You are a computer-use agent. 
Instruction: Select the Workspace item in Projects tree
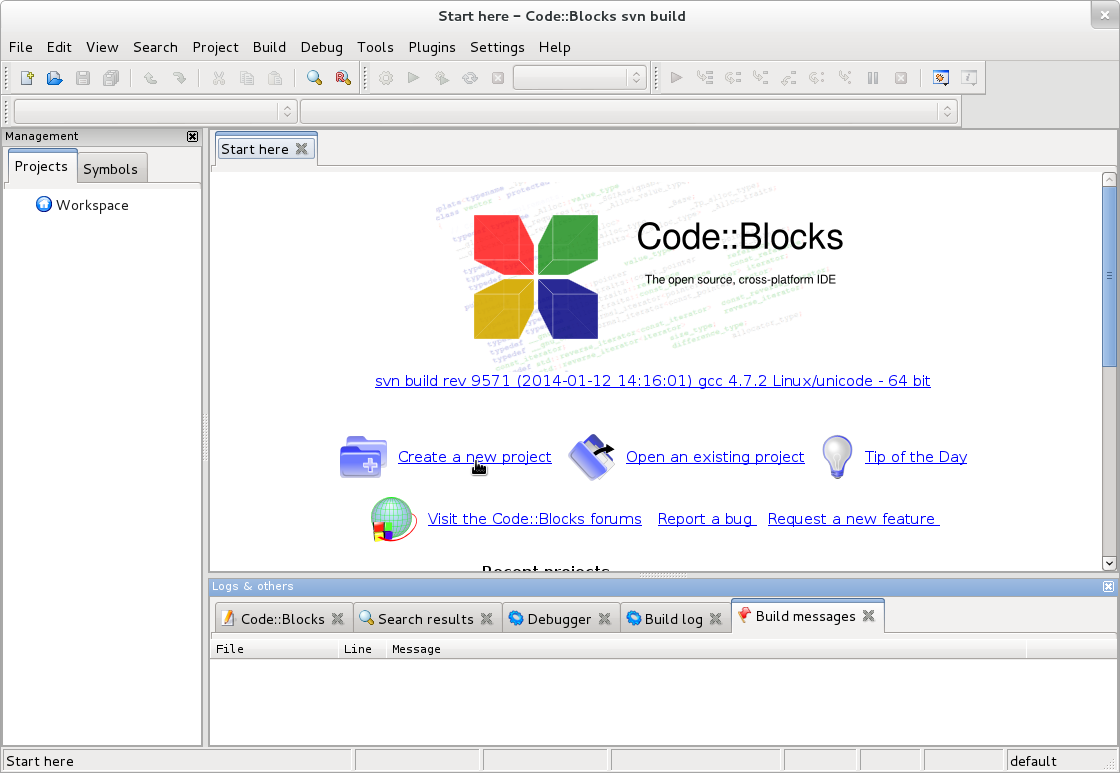pos(93,205)
